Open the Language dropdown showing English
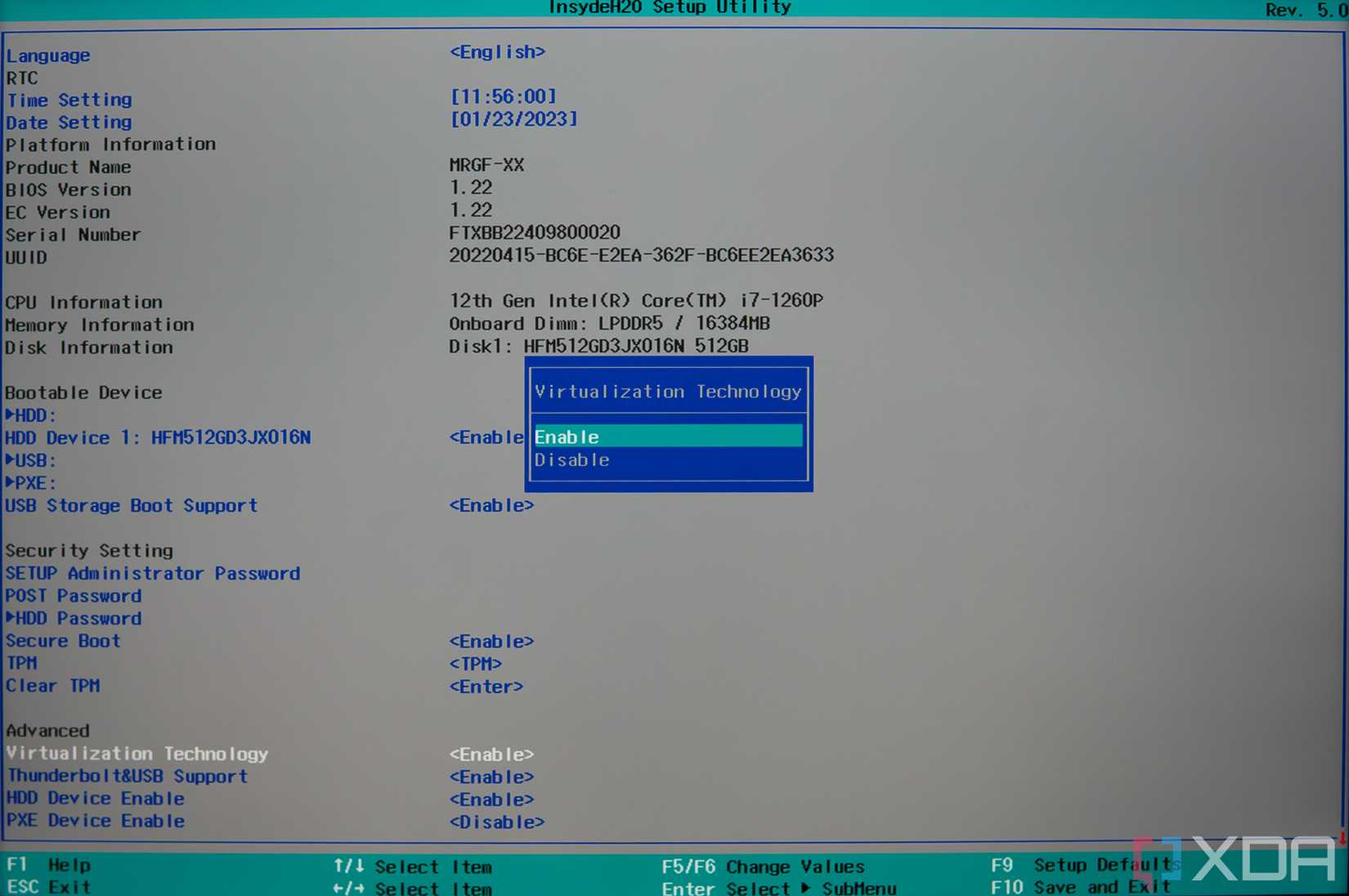The width and height of the screenshot is (1349, 896). click(x=497, y=52)
